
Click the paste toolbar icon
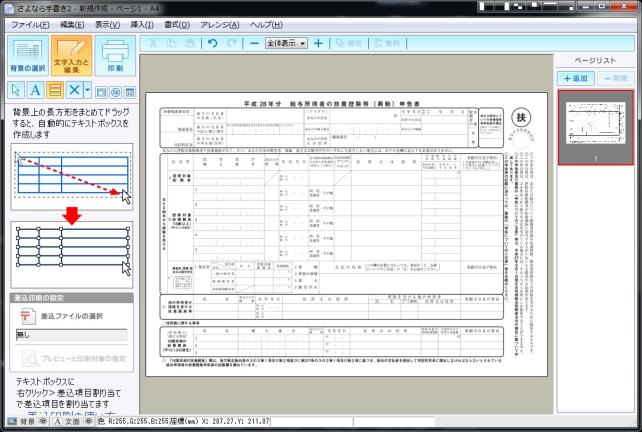(x=190, y=43)
